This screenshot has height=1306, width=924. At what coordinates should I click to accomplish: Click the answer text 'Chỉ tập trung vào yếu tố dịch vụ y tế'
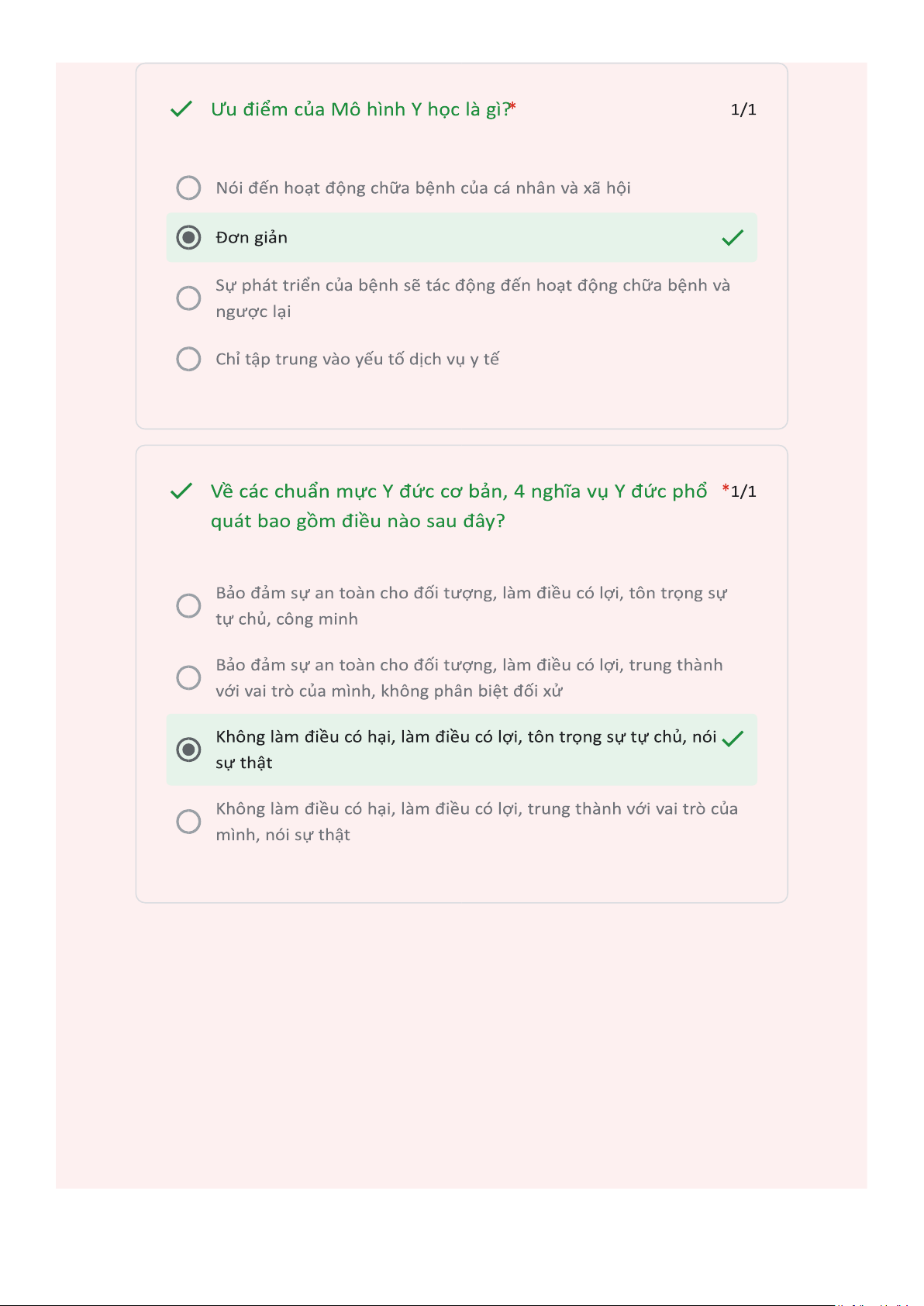point(357,359)
